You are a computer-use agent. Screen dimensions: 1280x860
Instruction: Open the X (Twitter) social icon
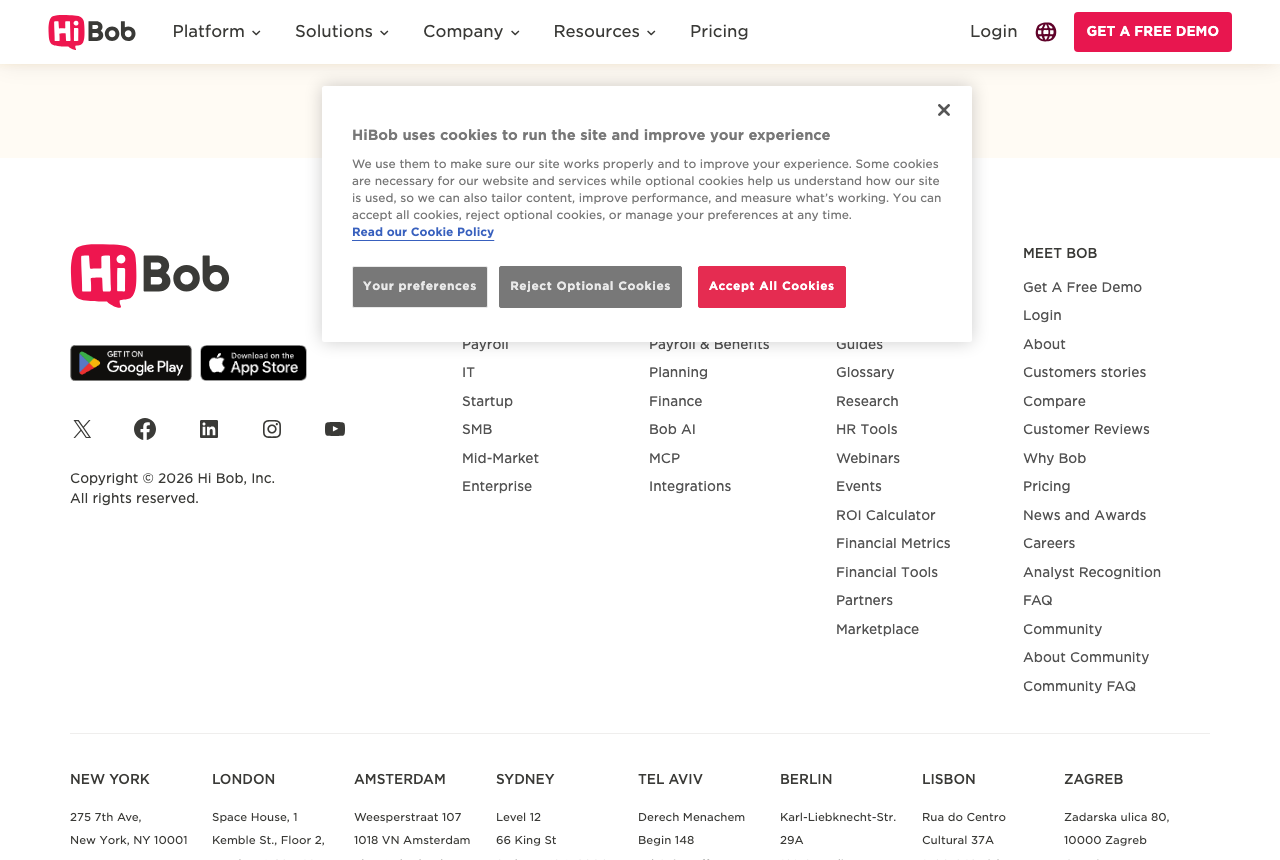[x=82, y=429]
